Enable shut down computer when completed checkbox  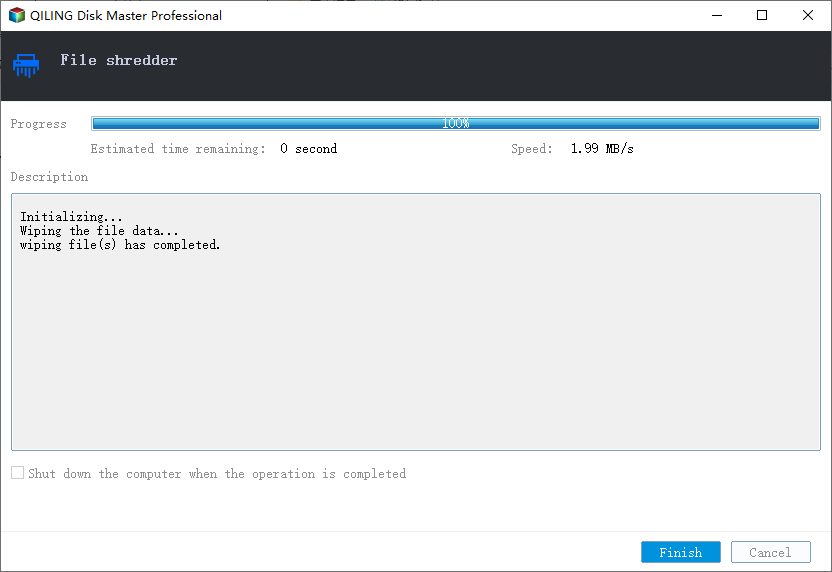(x=18, y=473)
